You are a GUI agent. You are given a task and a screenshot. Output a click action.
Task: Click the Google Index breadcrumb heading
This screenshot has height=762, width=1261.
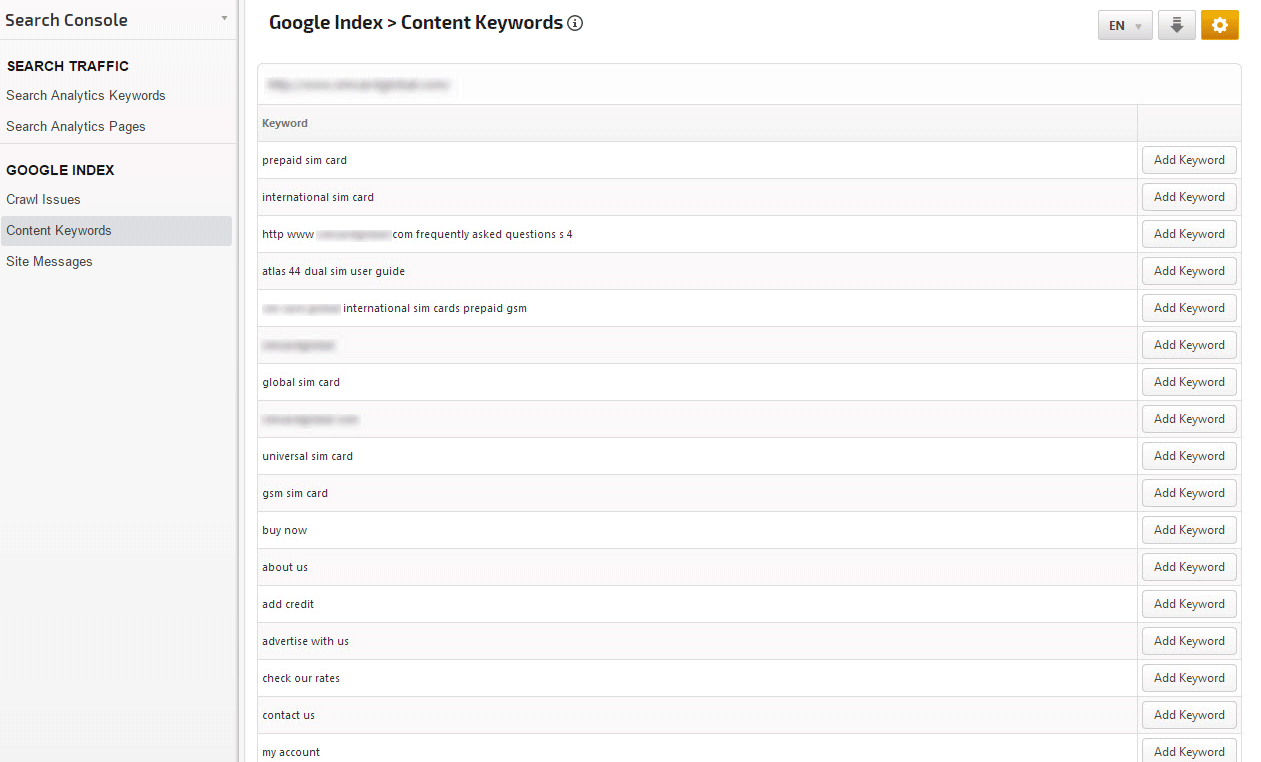[325, 23]
